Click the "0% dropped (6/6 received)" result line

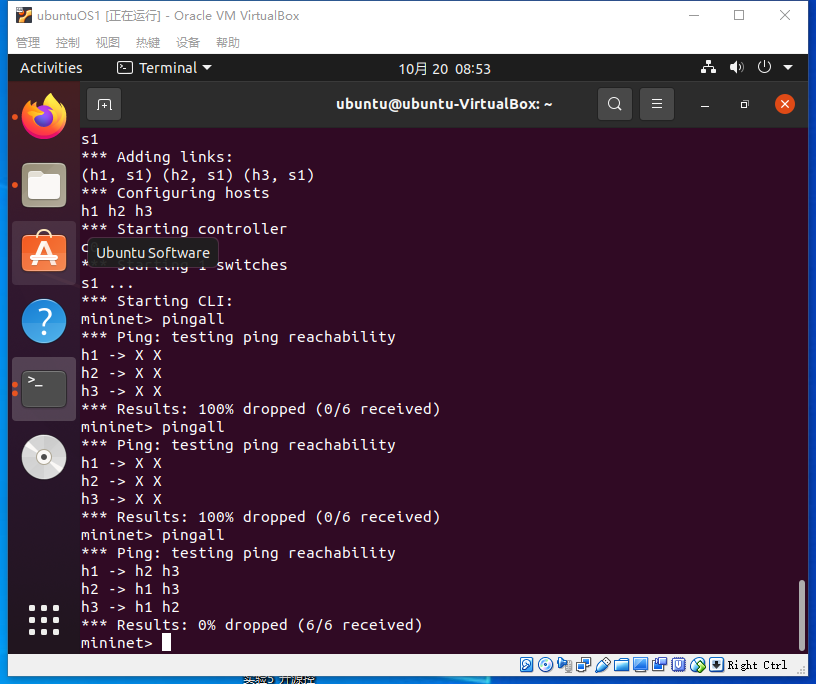[251, 625]
